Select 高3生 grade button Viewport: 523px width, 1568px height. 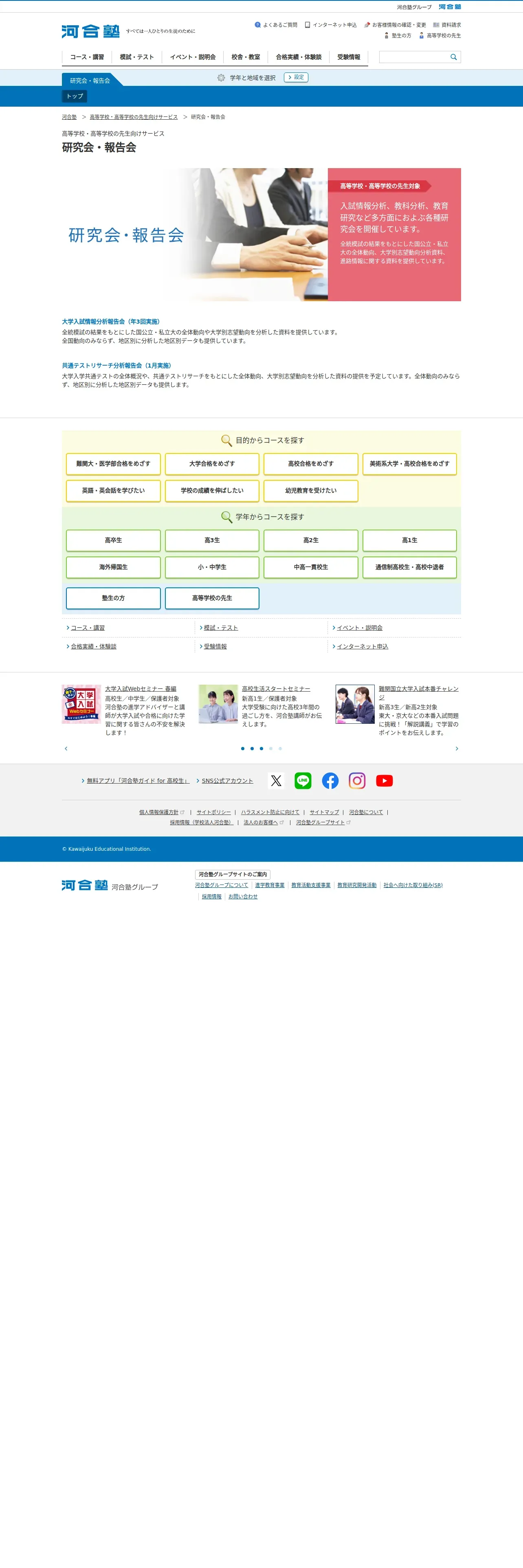[x=212, y=541]
